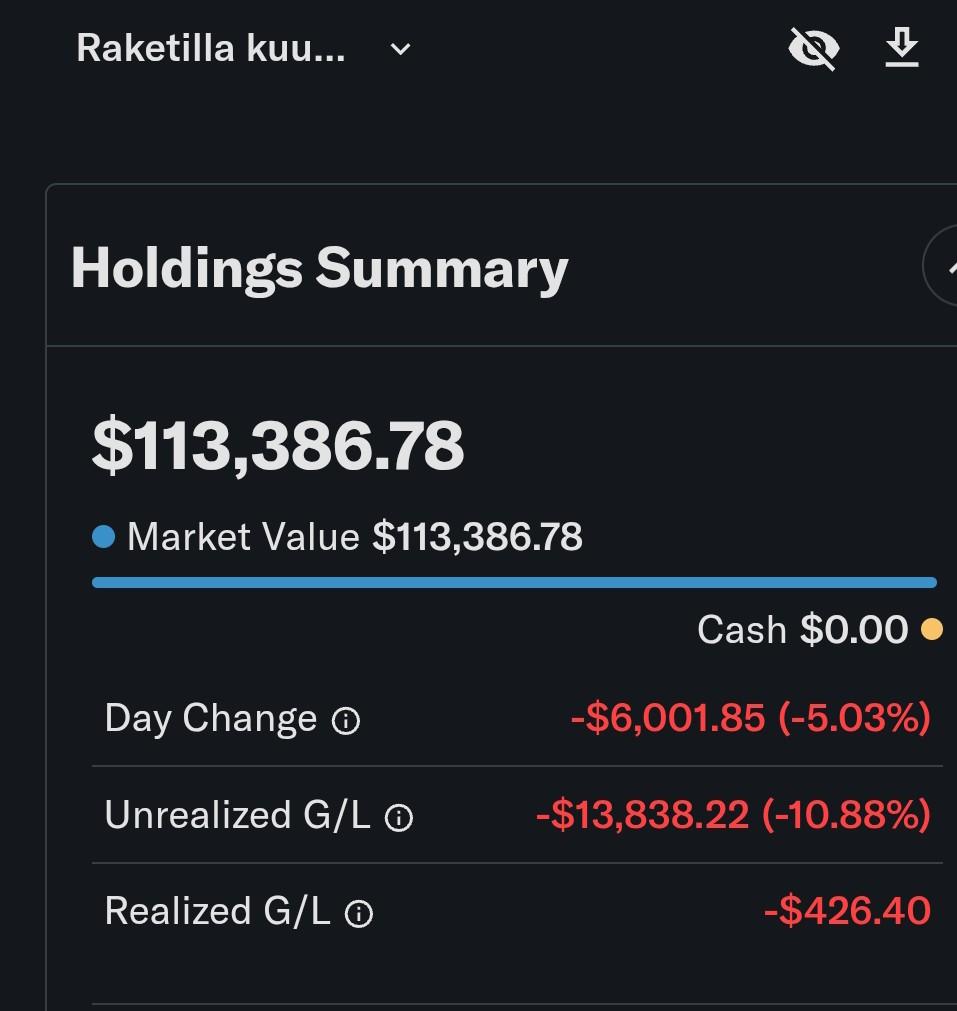
Task: Click the Realized G/L -$426.40 value
Action: [x=846, y=911]
